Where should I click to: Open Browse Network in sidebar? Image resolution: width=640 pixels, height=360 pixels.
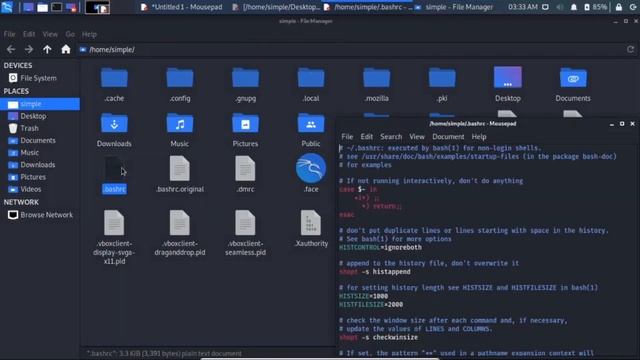pyautogui.click(x=40, y=215)
